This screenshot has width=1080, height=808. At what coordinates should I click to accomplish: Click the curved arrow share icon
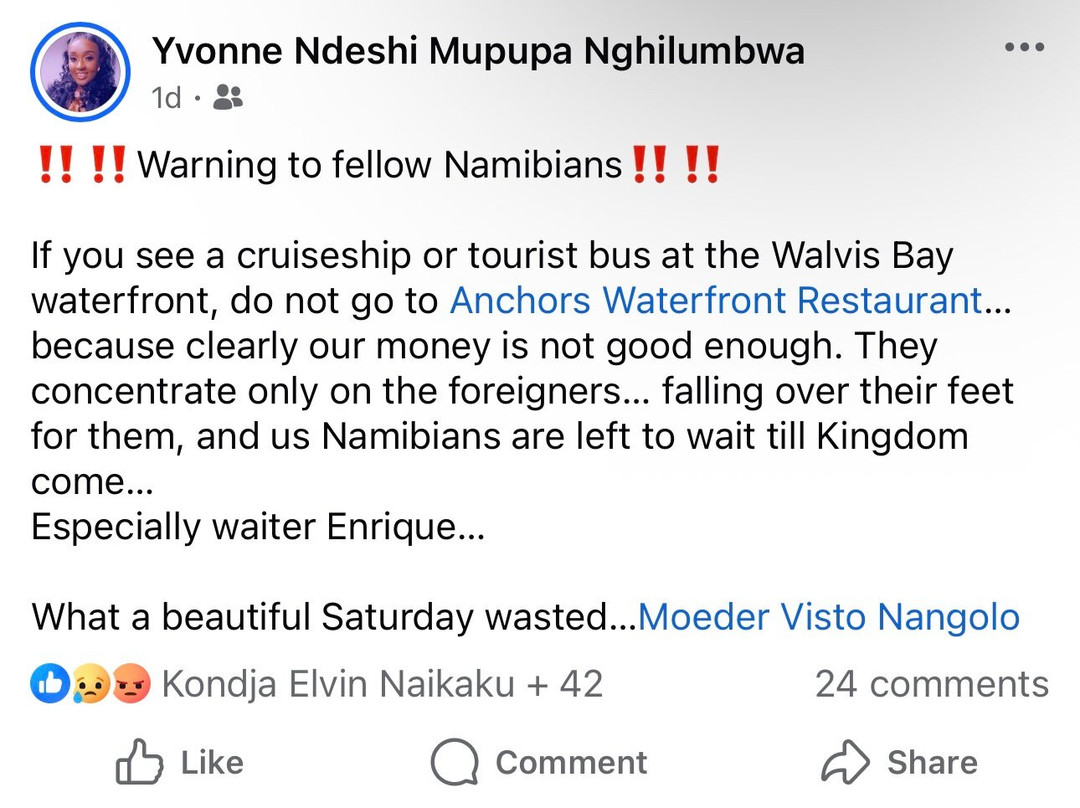[845, 764]
